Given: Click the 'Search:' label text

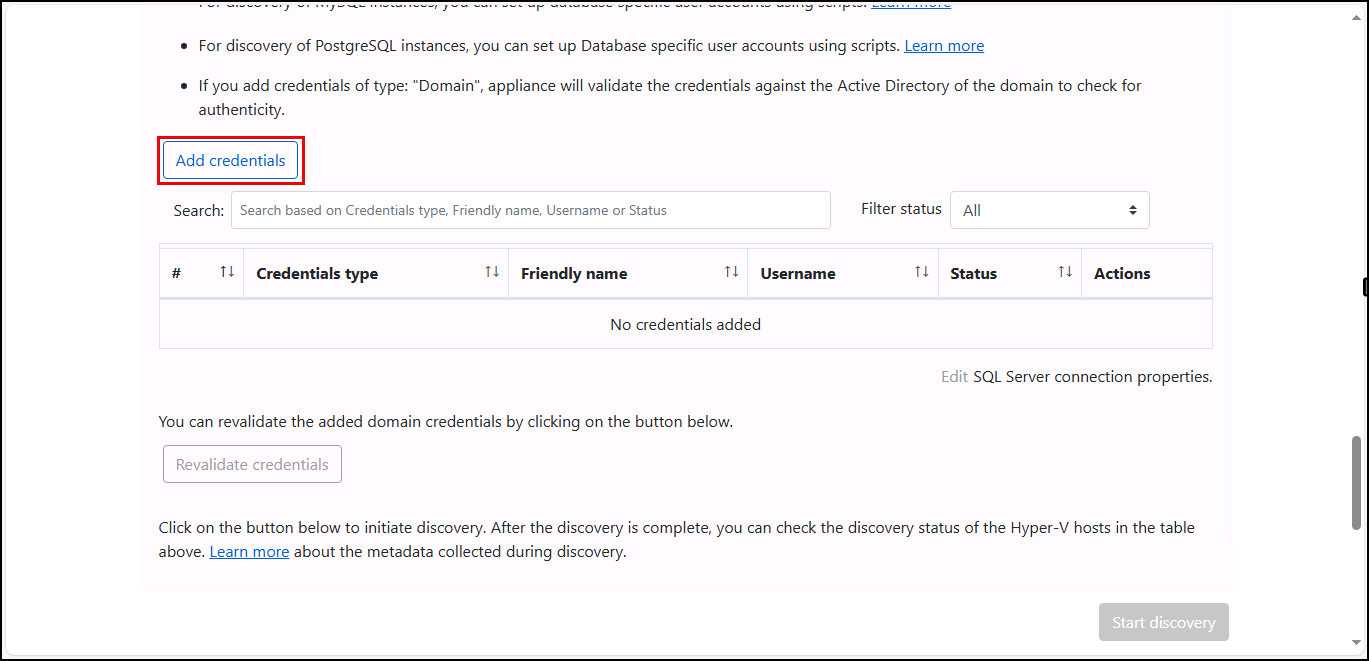Looking at the screenshot, I should [199, 210].
